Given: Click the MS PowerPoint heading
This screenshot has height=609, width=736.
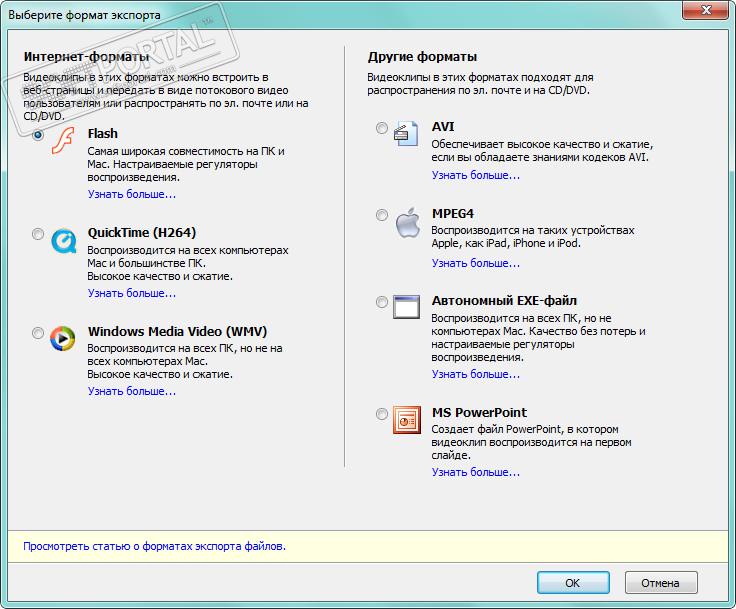Looking at the screenshot, I should pyautogui.click(x=479, y=413).
